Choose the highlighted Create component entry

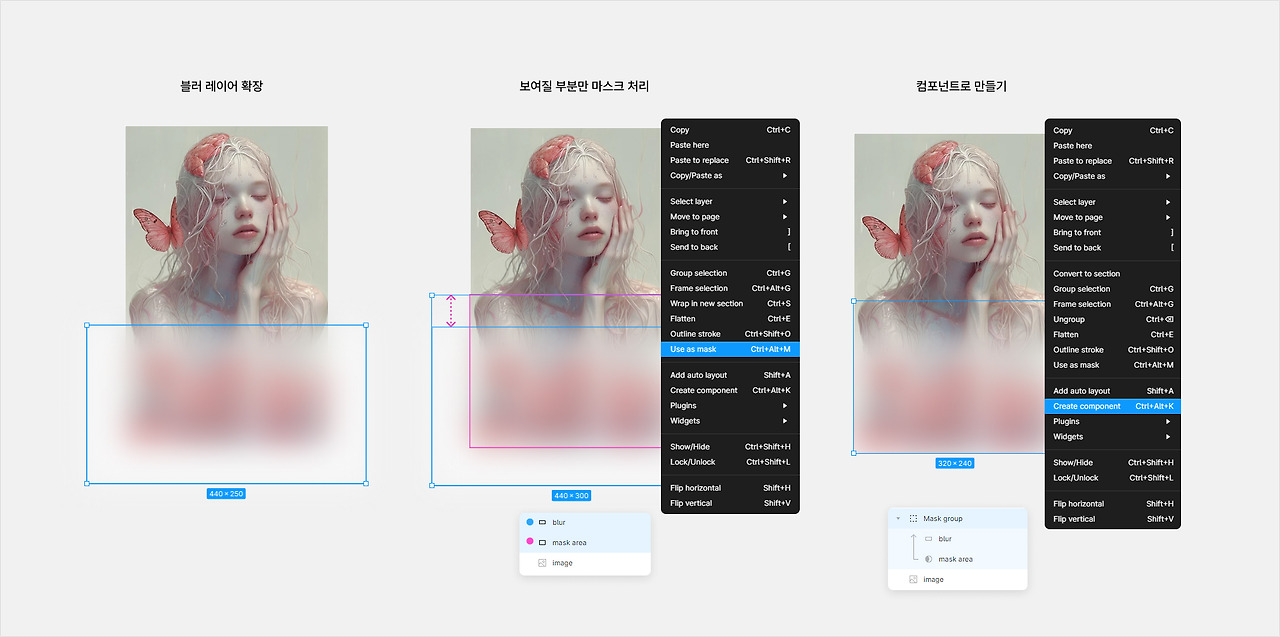click(x=1113, y=406)
